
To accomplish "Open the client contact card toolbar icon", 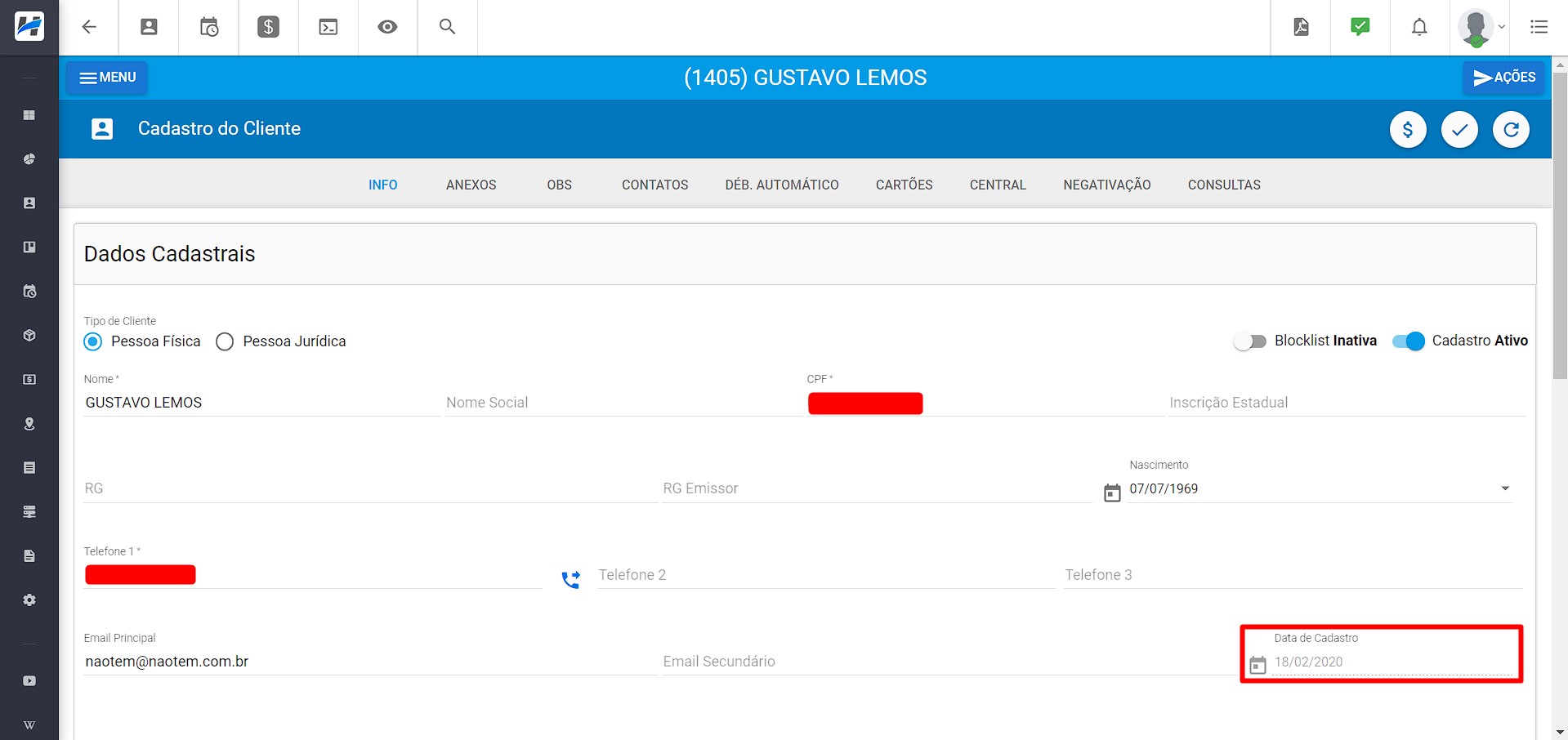I will point(149,27).
